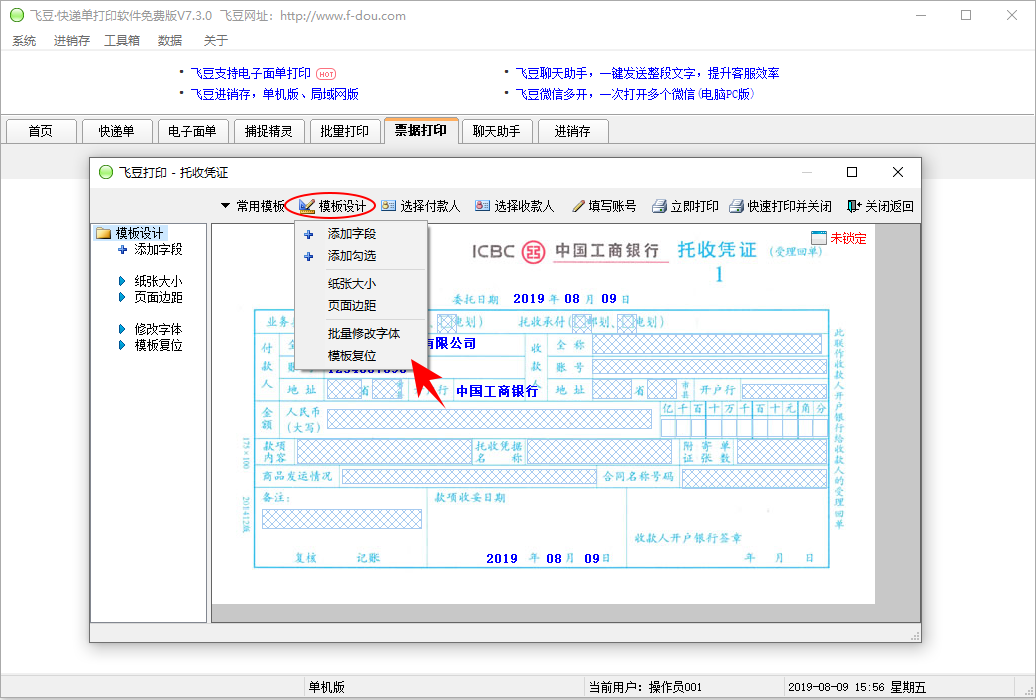
Task: Click the select payee card icon
Action: (x=482, y=206)
